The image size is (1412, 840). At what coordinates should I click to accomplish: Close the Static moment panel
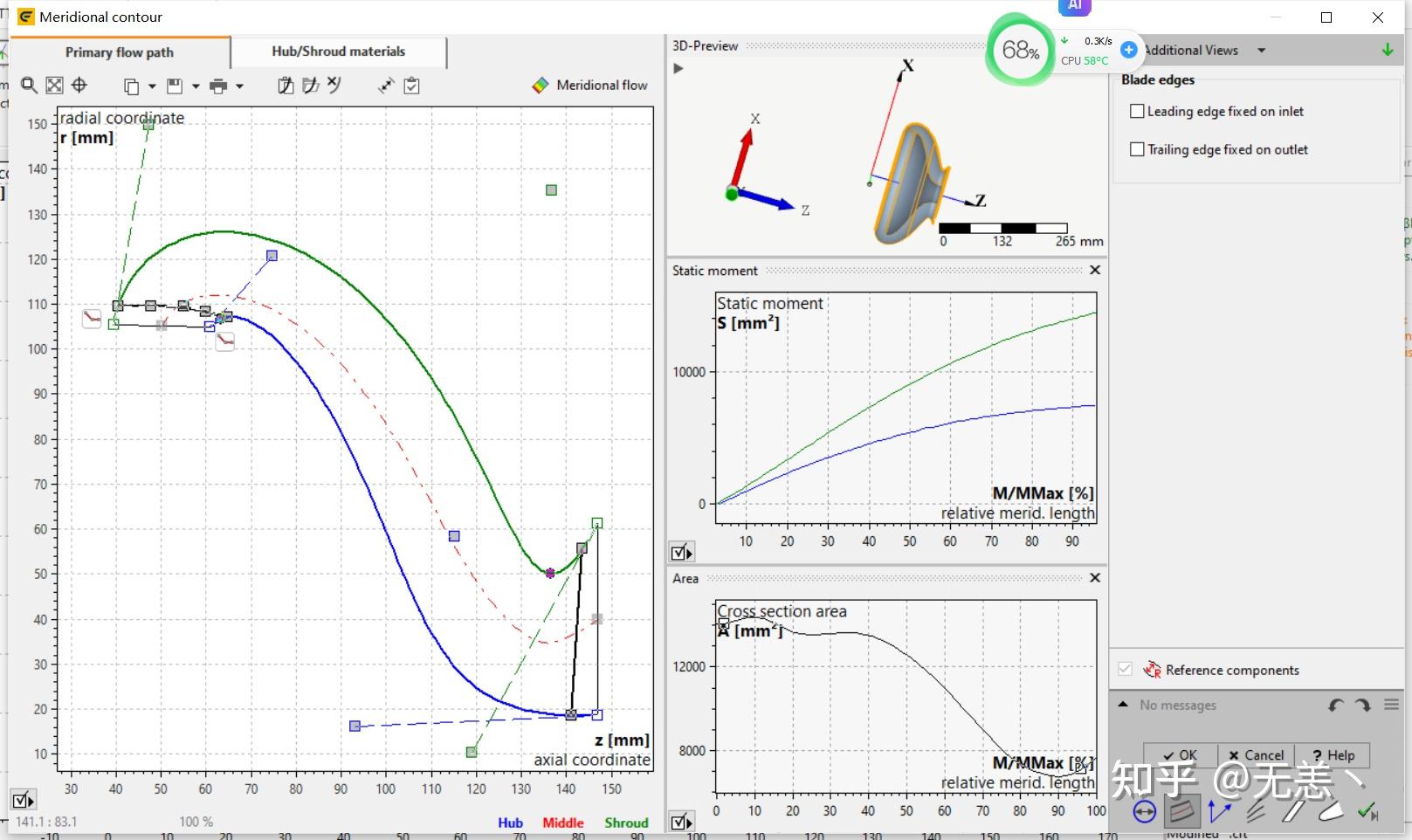point(1095,270)
